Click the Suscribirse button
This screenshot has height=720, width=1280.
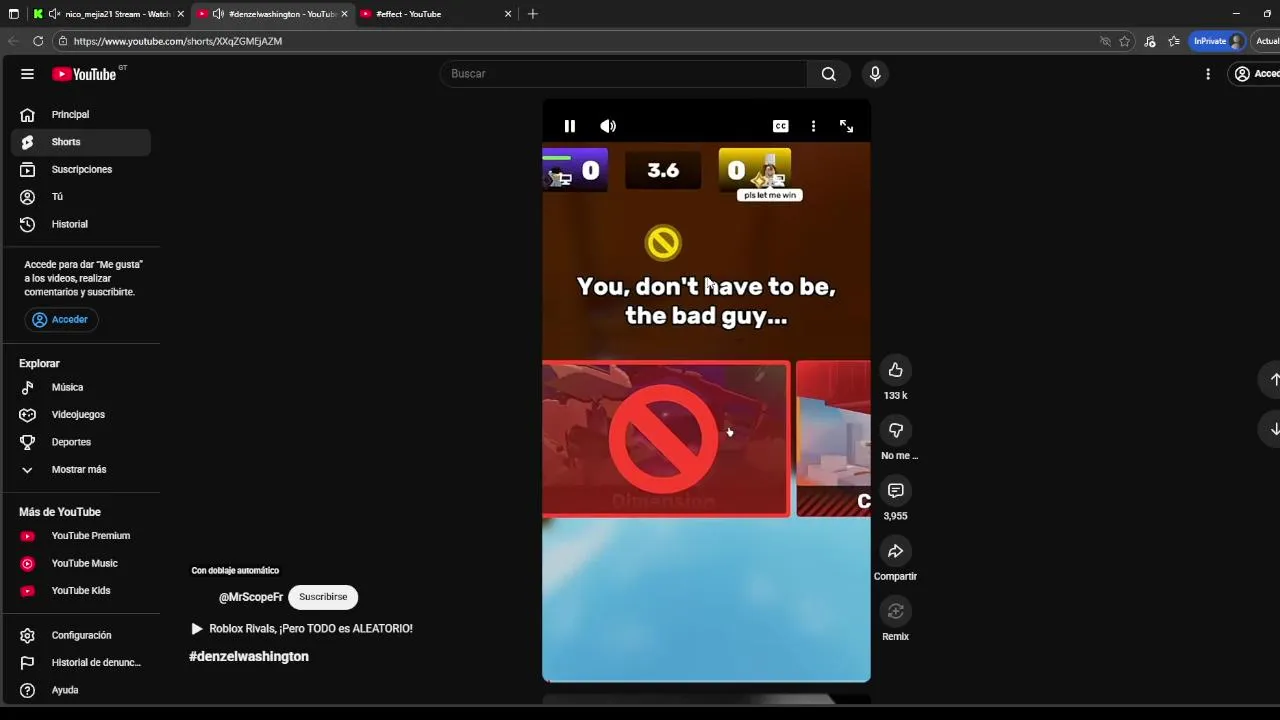(323, 598)
